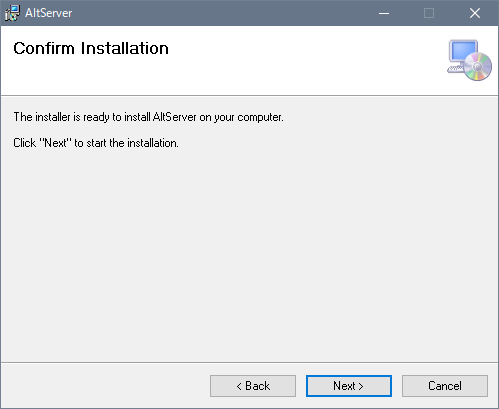Screen dimensions: 499x409
Task: Click the AltServer title bar text
Action: tap(49, 13)
